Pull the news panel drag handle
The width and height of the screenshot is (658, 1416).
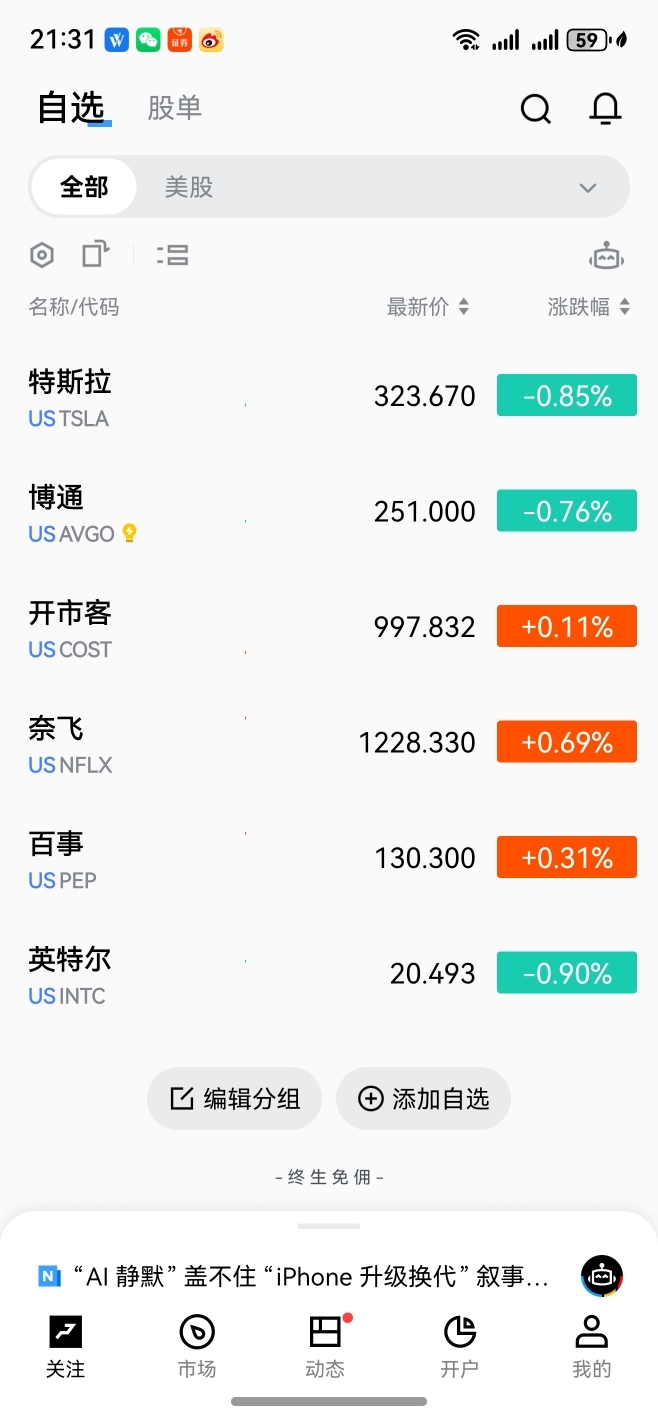[329, 1225]
